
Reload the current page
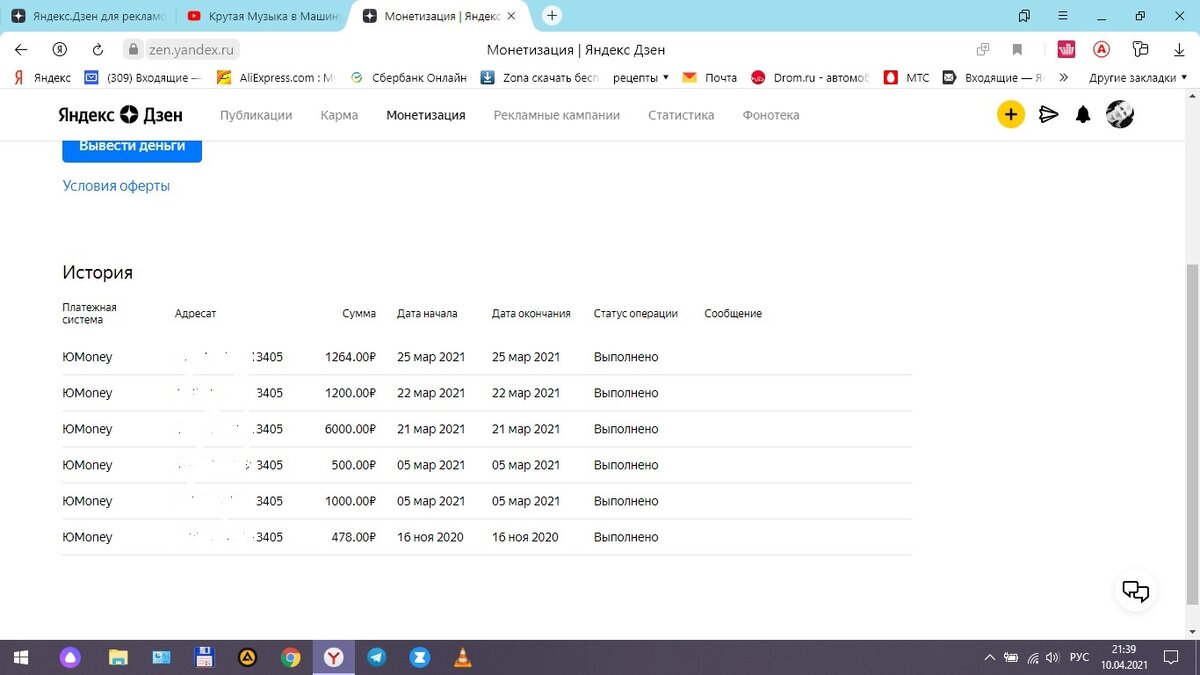[x=97, y=49]
